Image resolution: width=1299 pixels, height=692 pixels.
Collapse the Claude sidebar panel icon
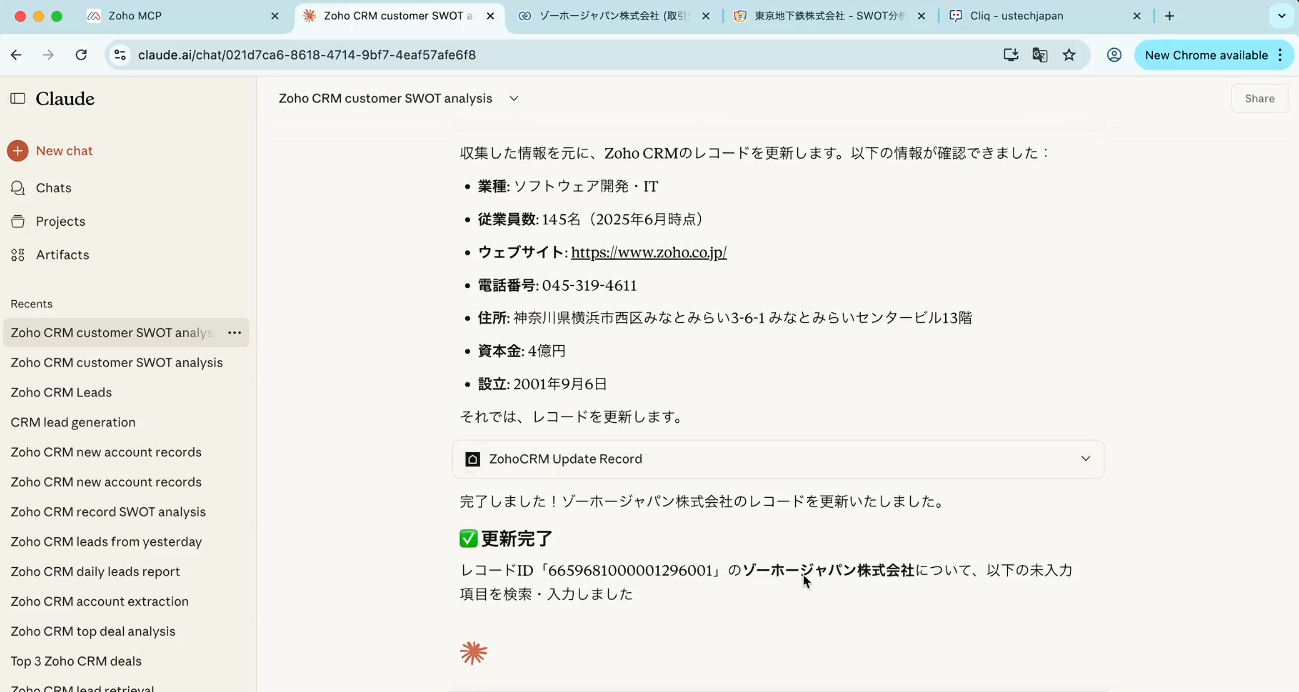[18, 98]
